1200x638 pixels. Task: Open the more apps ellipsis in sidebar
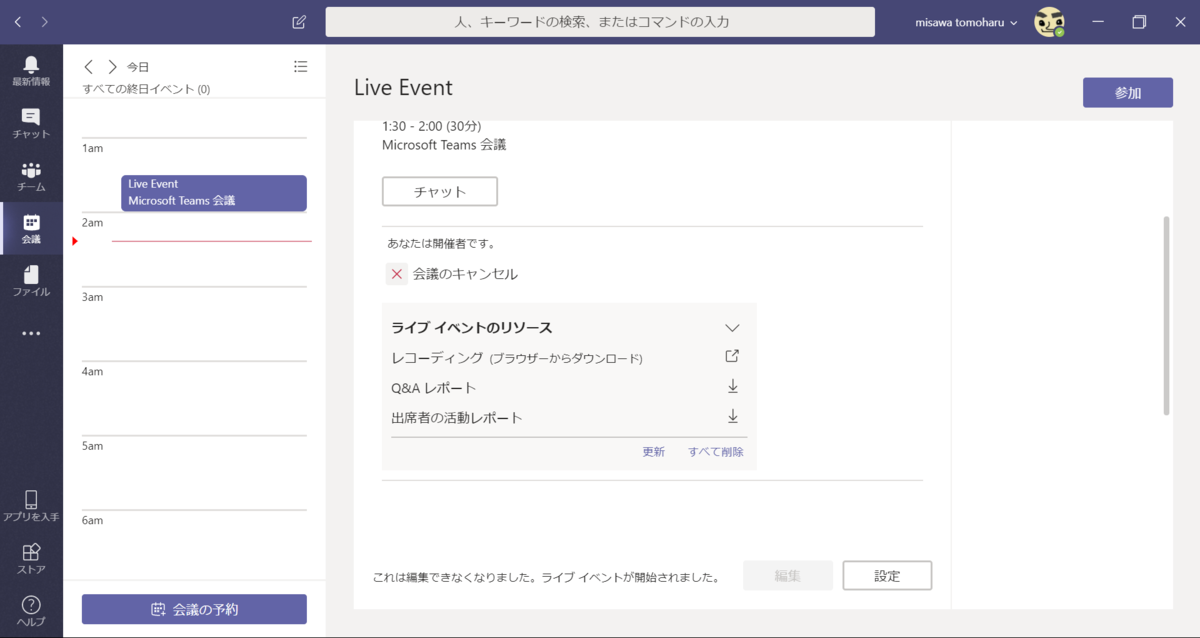click(x=31, y=333)
